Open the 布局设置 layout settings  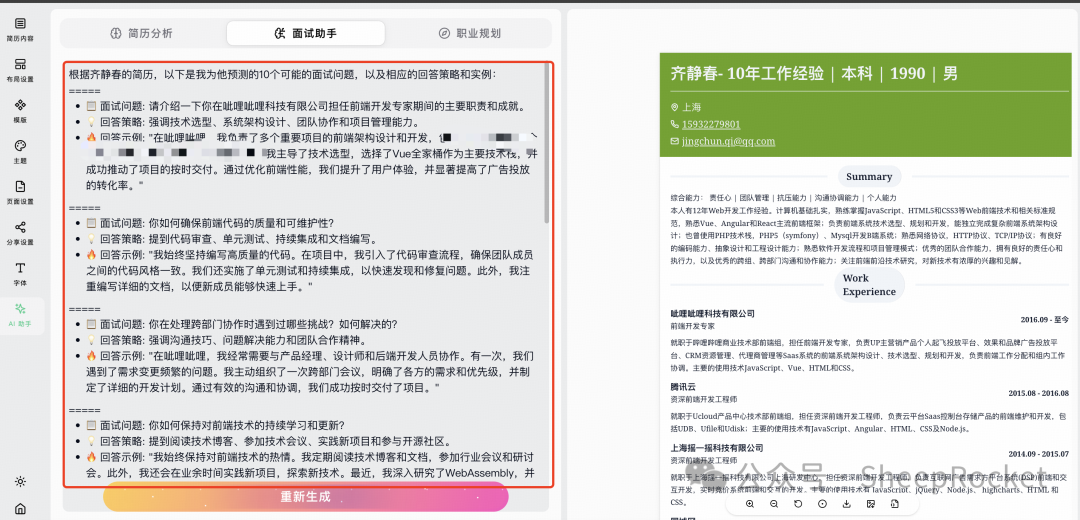click(x=20, y=70)
